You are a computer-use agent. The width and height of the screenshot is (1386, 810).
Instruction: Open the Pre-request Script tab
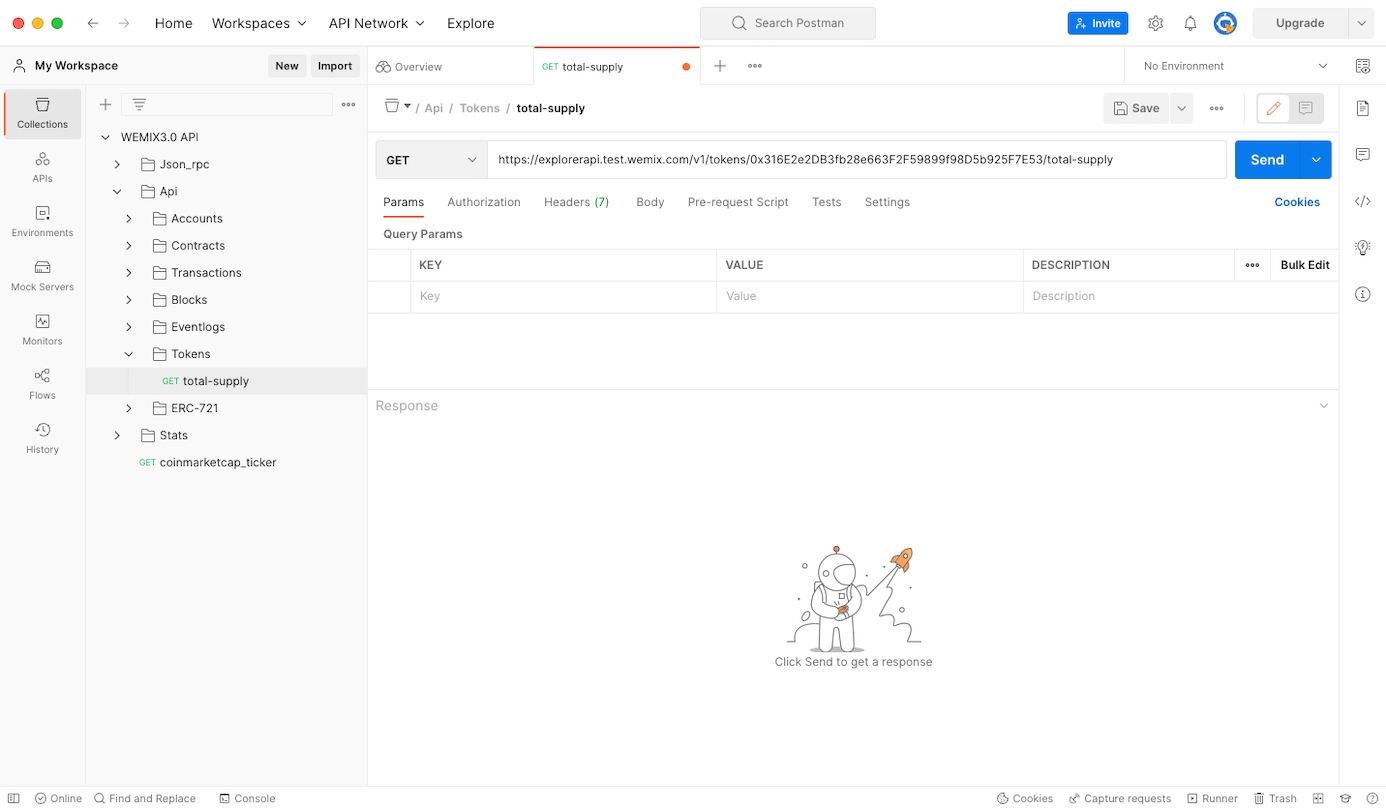pyautogui.click(x=737, y=202)
